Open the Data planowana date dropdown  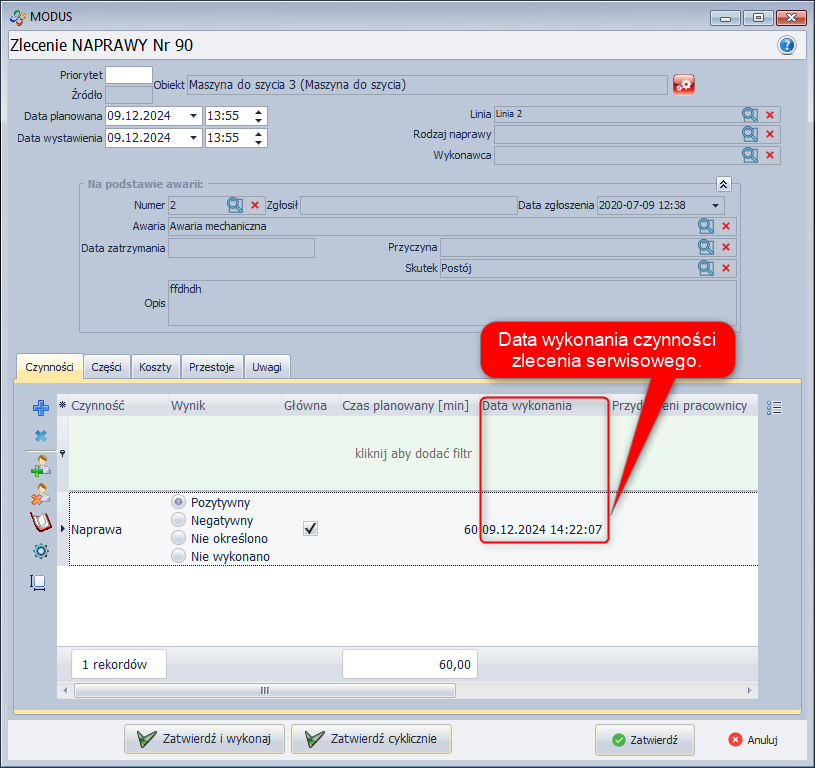[193, 116]
